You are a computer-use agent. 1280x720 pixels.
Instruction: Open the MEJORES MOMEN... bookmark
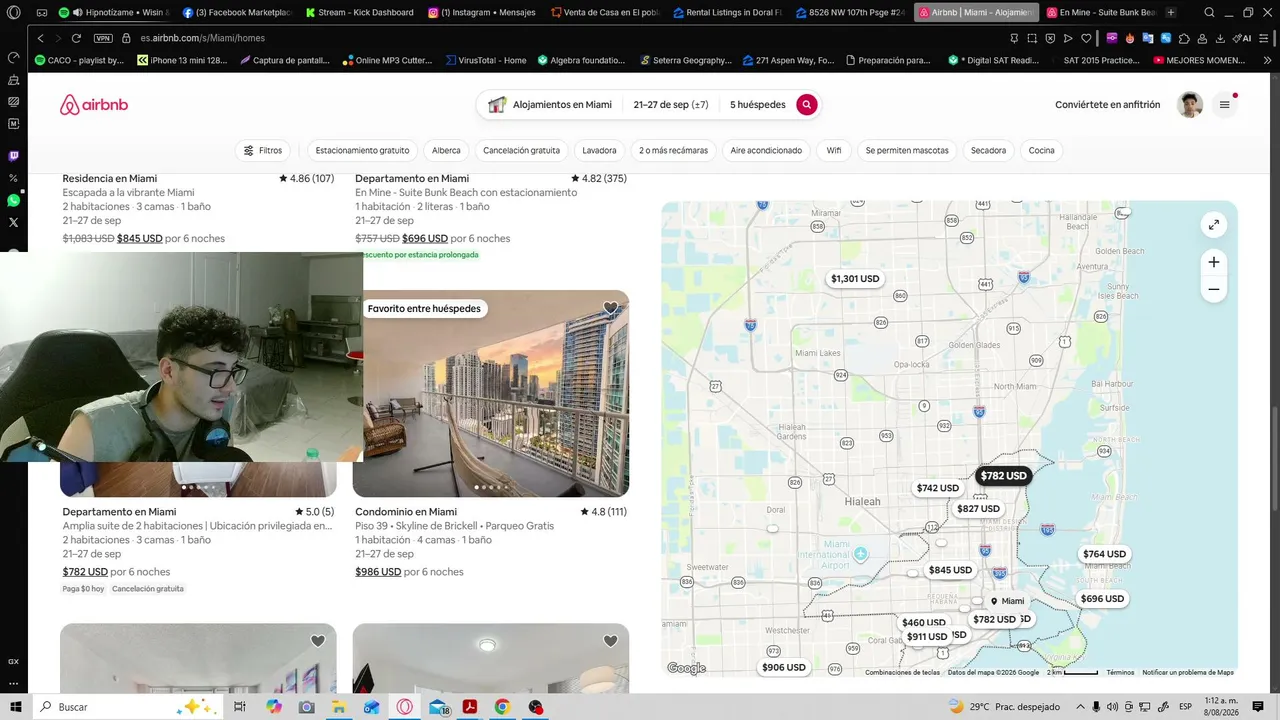[x=1199, y=60]
